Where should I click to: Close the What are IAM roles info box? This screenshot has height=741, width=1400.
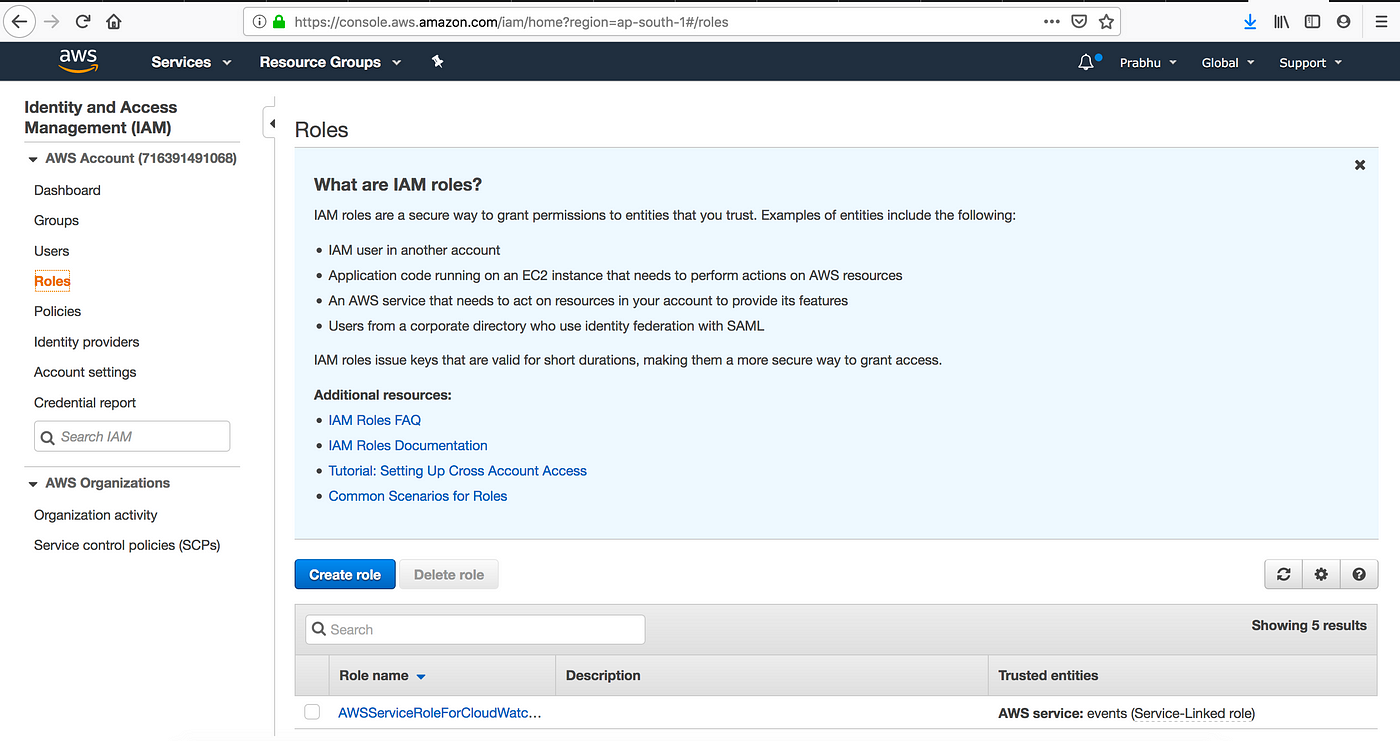point(1360,165)
